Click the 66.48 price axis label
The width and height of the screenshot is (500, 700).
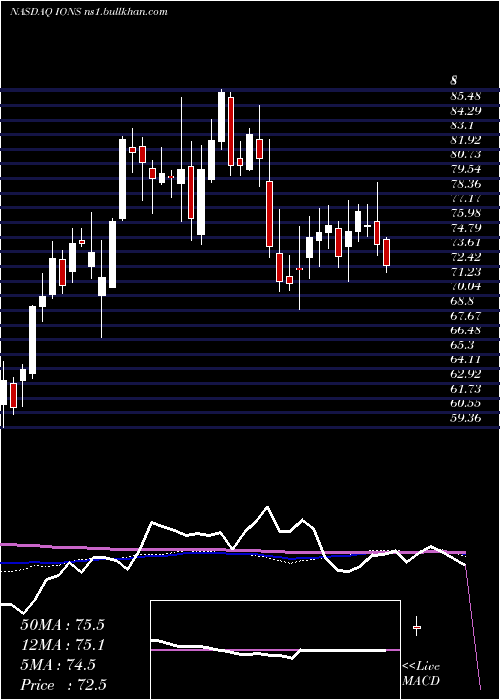click(466, 330)
